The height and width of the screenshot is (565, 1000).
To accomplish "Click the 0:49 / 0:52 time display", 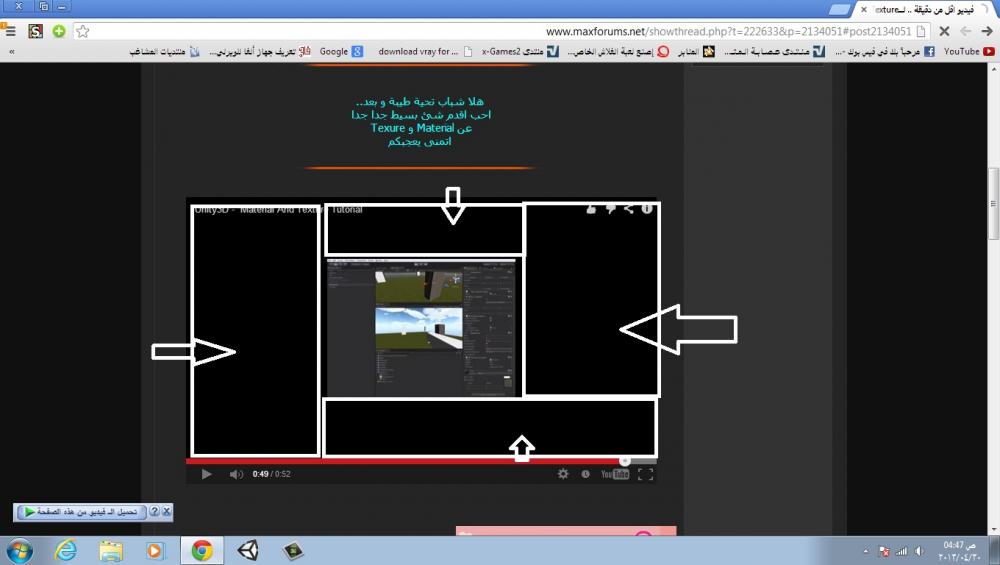I will 271,474.
